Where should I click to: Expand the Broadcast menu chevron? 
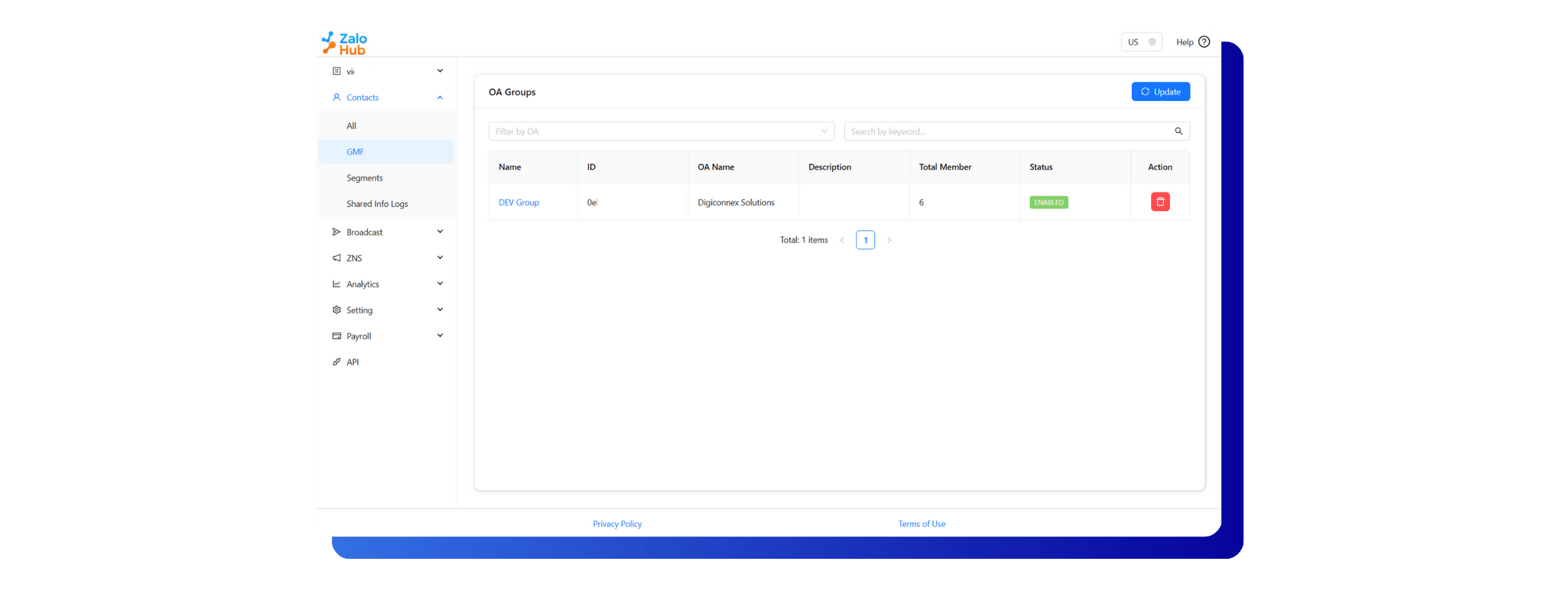point(440,232)
